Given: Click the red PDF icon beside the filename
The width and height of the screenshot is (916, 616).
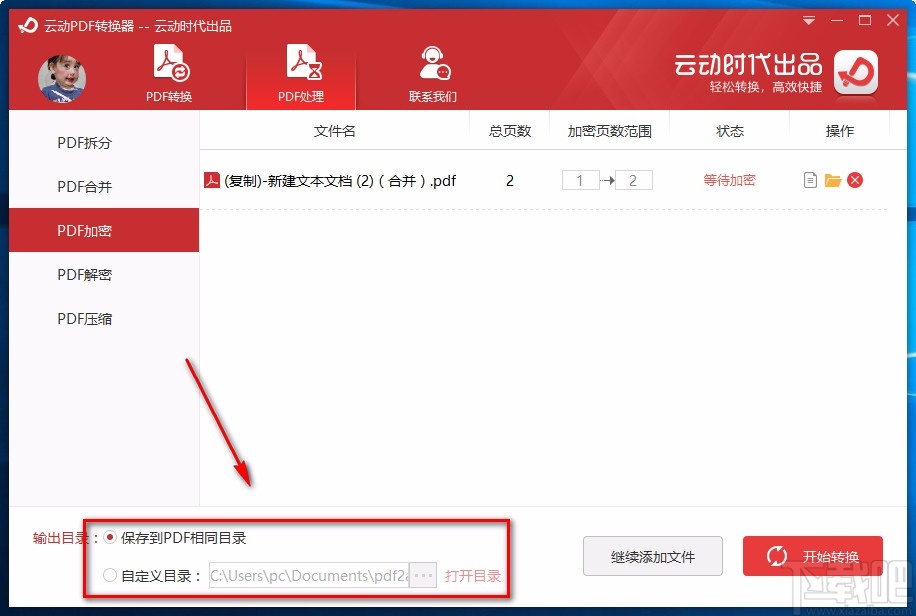Looking at the screenshot, I should click(211, 180).
